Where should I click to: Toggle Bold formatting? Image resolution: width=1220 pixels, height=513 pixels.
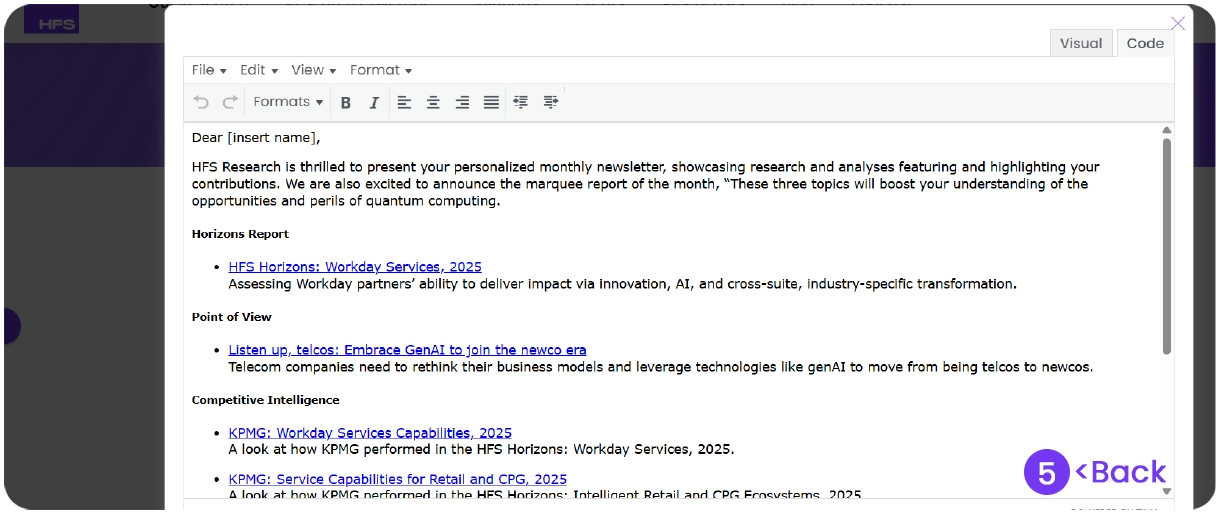(x=346, y=102)
